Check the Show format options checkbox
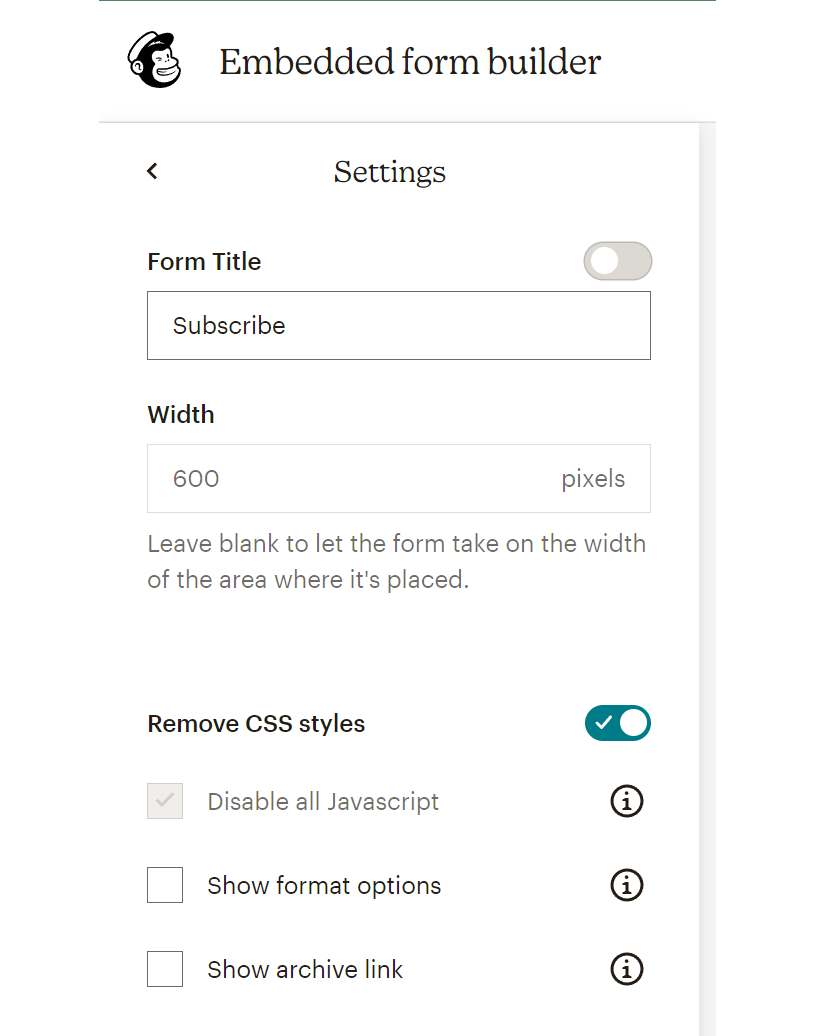 [165, 885]
